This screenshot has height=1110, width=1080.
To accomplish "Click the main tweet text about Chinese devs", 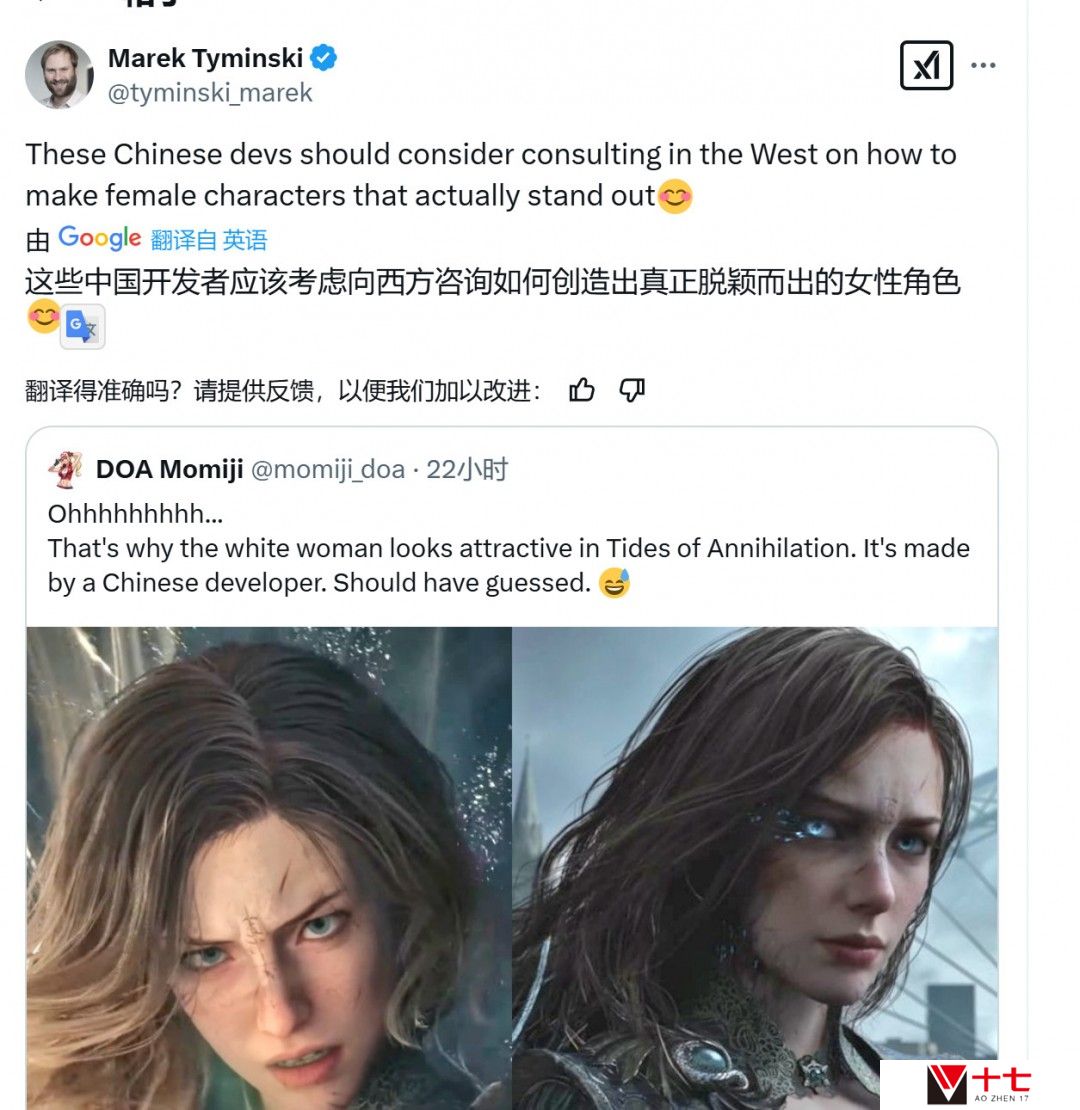I will [491, 175].
